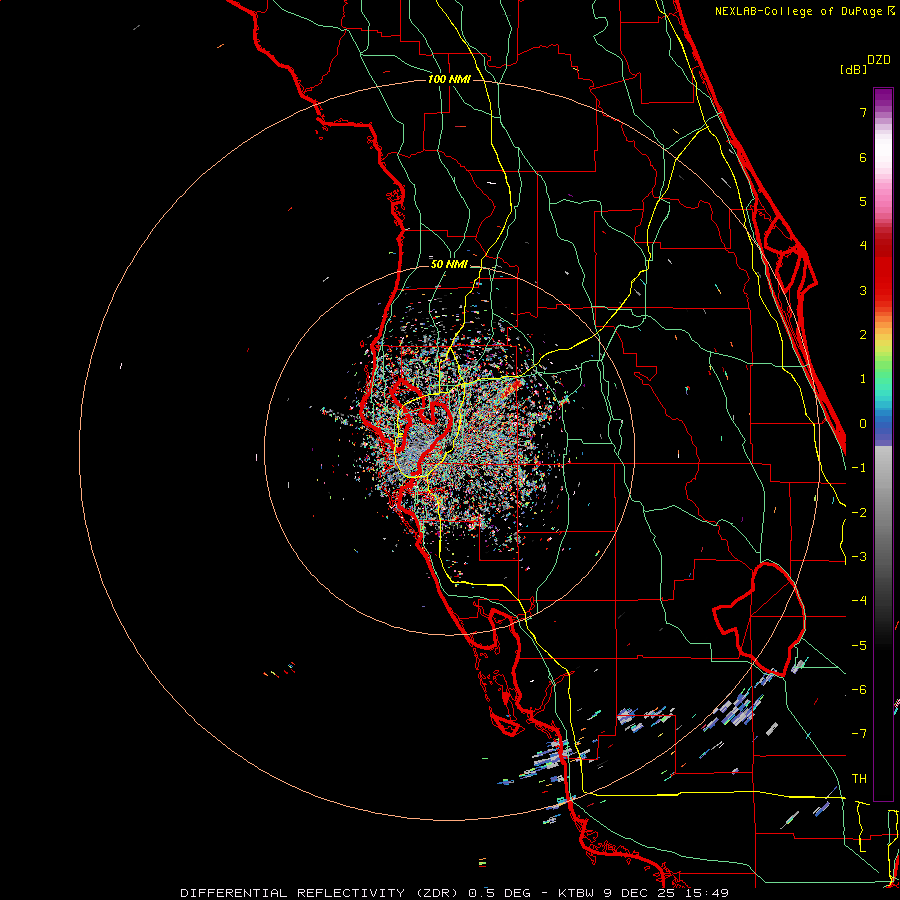The width and height of the screenshot is (900, 900).
Task: Select the -4 value on color scale
Action: pyautogui.click(x=859, y=601)
